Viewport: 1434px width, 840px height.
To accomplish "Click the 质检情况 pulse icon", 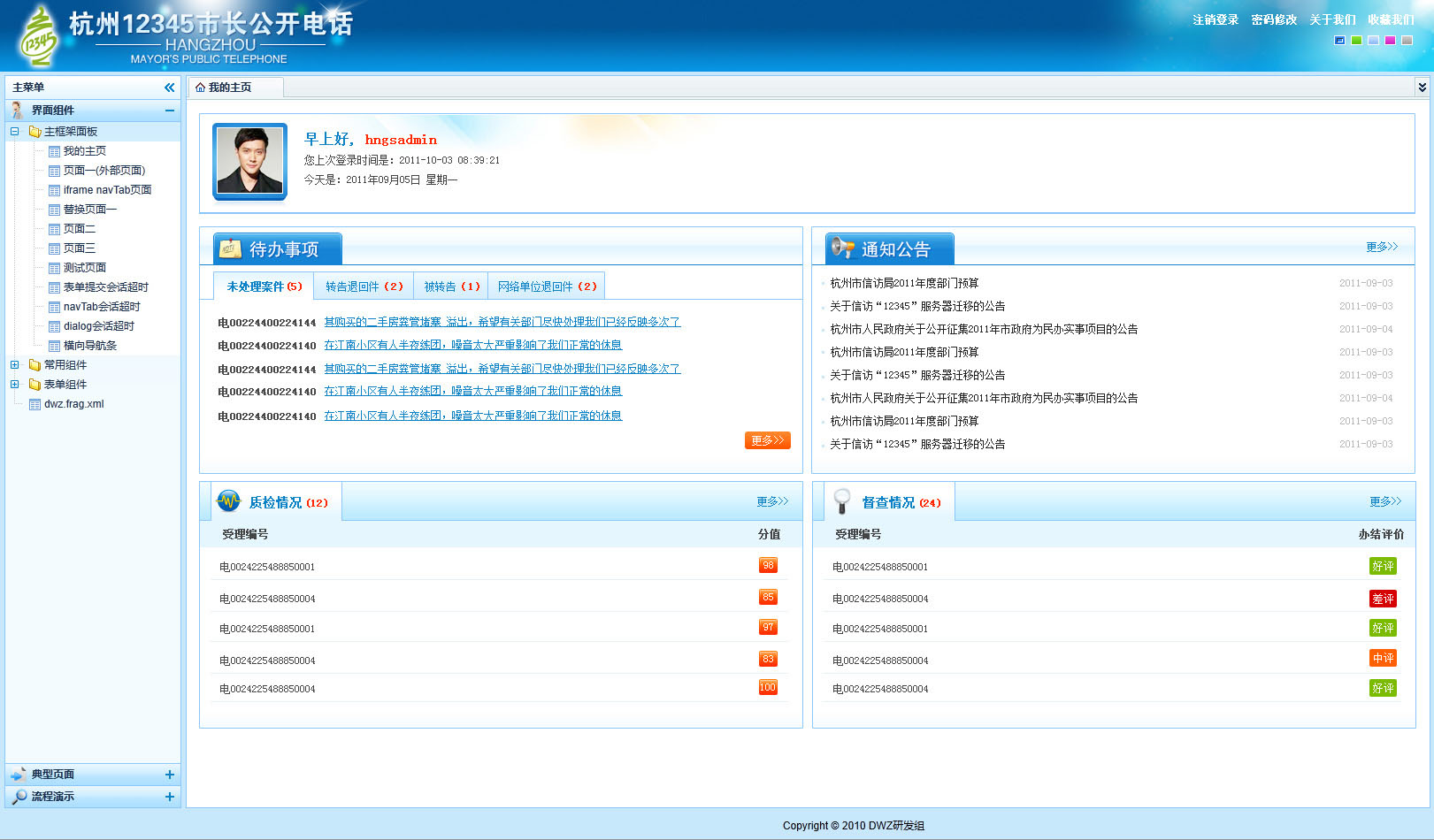I will pos(229,501).
